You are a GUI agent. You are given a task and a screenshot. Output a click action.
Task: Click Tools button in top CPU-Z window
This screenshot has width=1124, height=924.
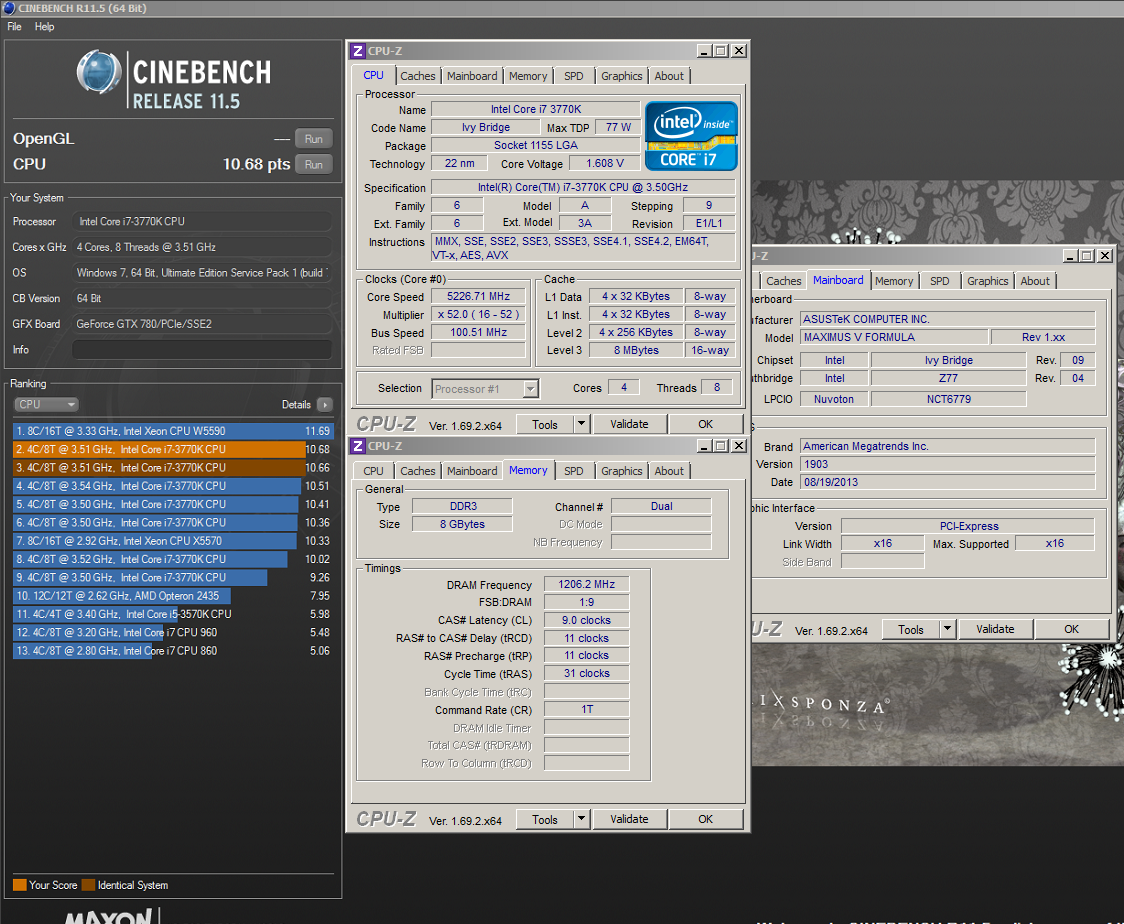pyautogui.click(x=545, y=424)
